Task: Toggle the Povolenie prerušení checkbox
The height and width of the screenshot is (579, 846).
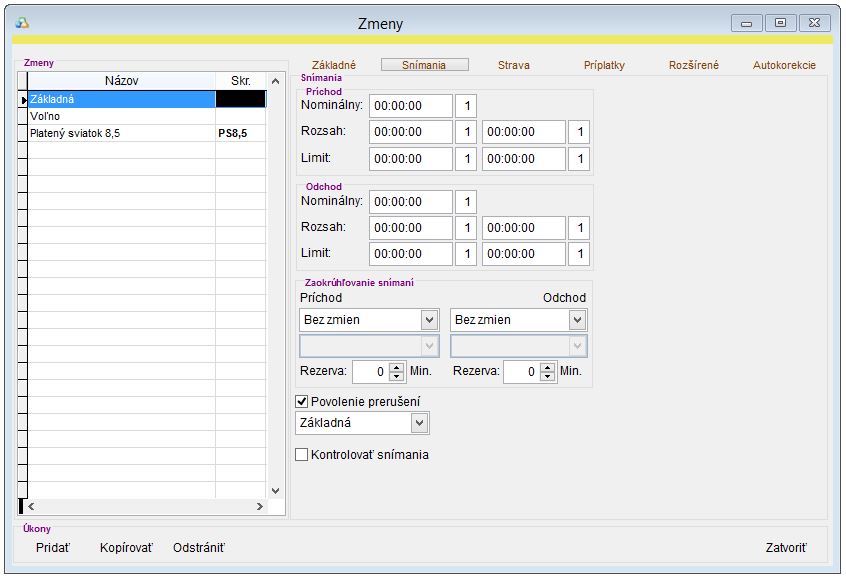Action: tap(302, 401)
